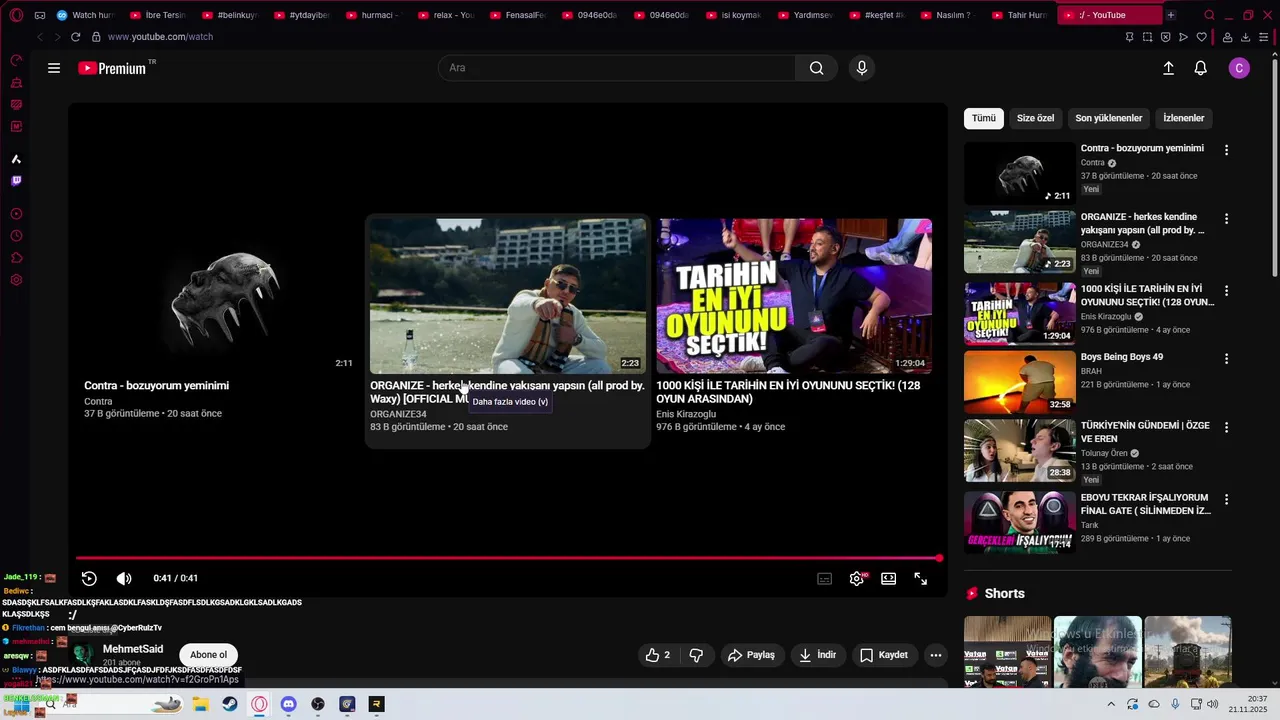Open ORGANIZE end-screen video thumbnail
Viewport: 1280px width, 720px height.
click(508, 296)
